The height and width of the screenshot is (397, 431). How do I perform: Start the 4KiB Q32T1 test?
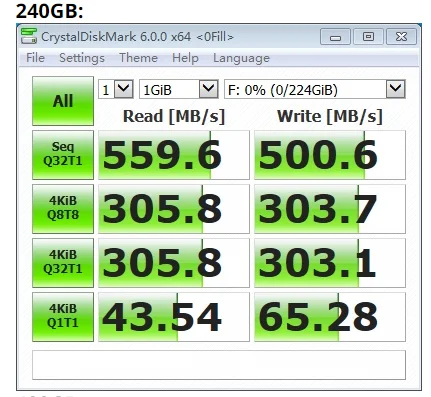[63, 263]
